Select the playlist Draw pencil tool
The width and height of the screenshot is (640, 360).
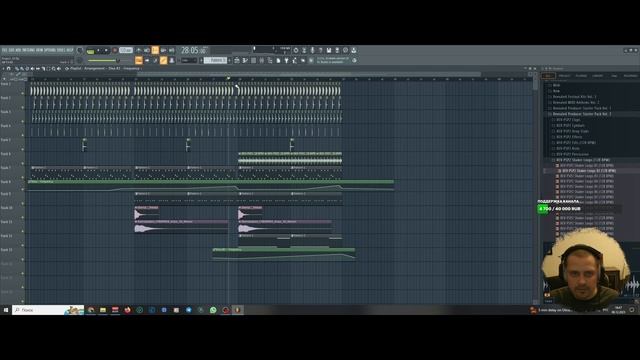click(x=17, y=69)
